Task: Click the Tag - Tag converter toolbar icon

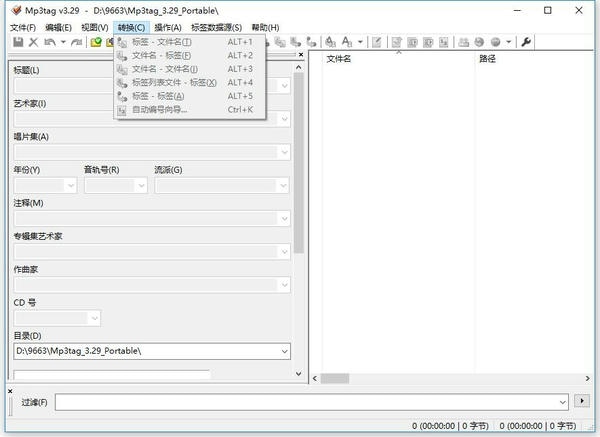Action: [x=311, y=42]
